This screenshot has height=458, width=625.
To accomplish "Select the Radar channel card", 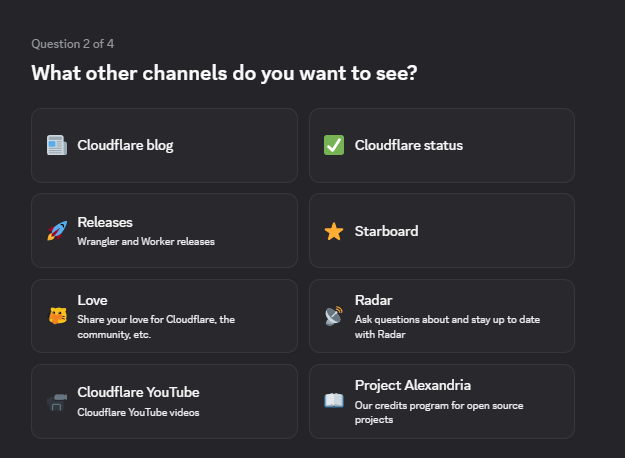I will pyautogui.click(x=442, y=316).
